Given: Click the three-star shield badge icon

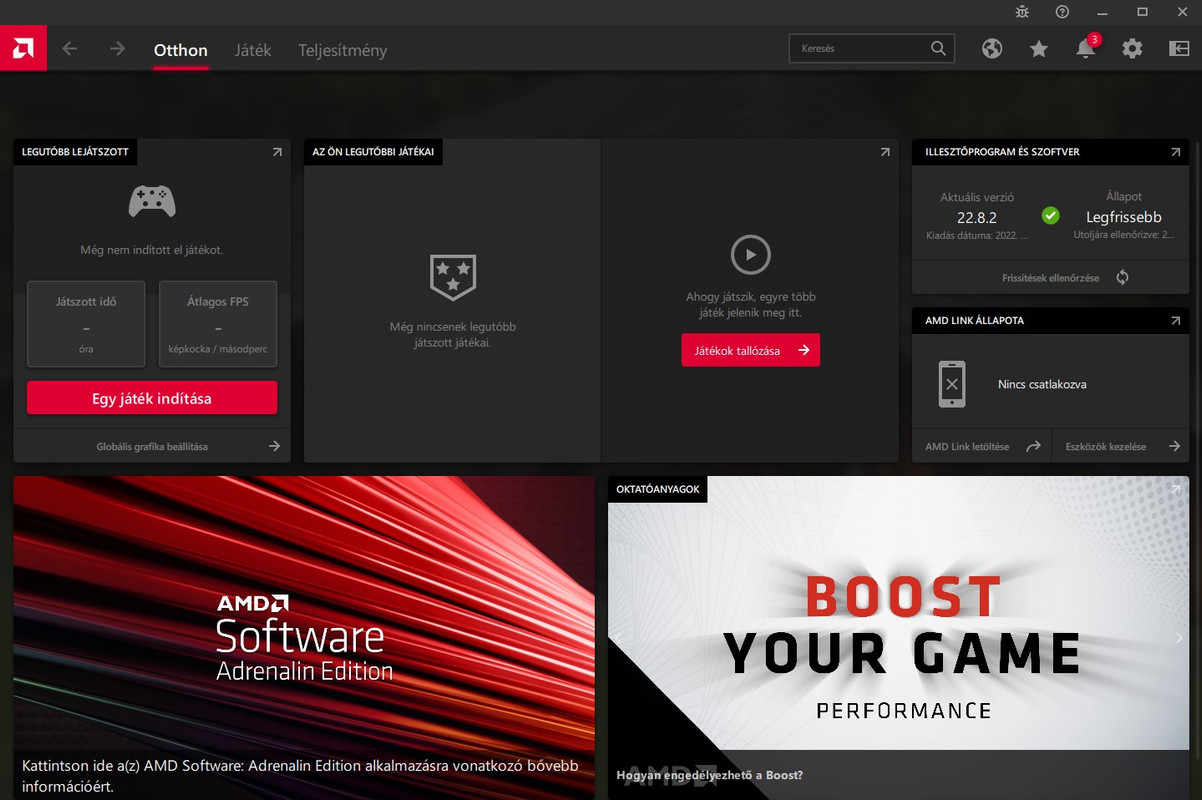Looking at the screenshot, I should pos(453,277).
